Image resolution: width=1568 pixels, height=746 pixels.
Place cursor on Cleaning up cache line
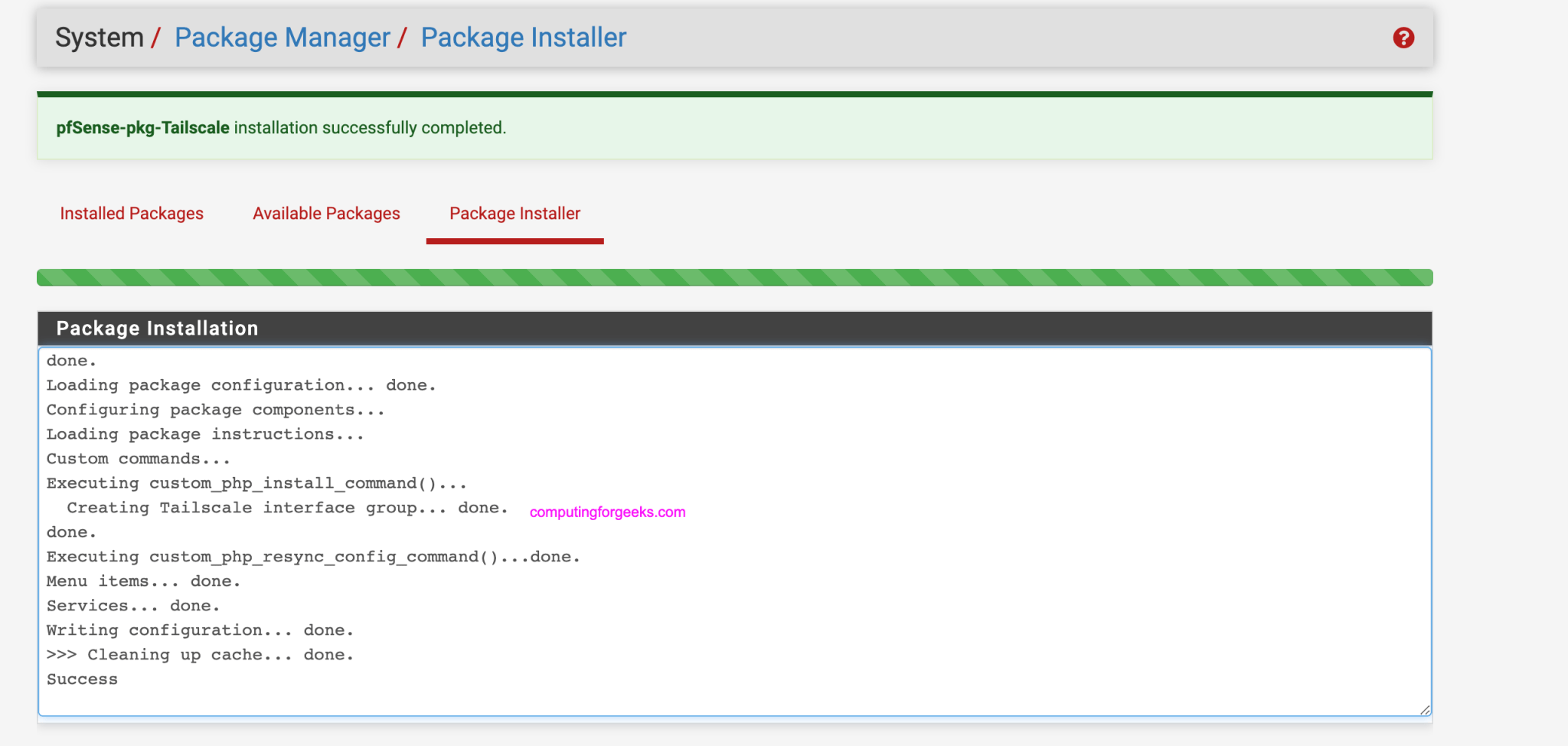click(x=200, y=655)
